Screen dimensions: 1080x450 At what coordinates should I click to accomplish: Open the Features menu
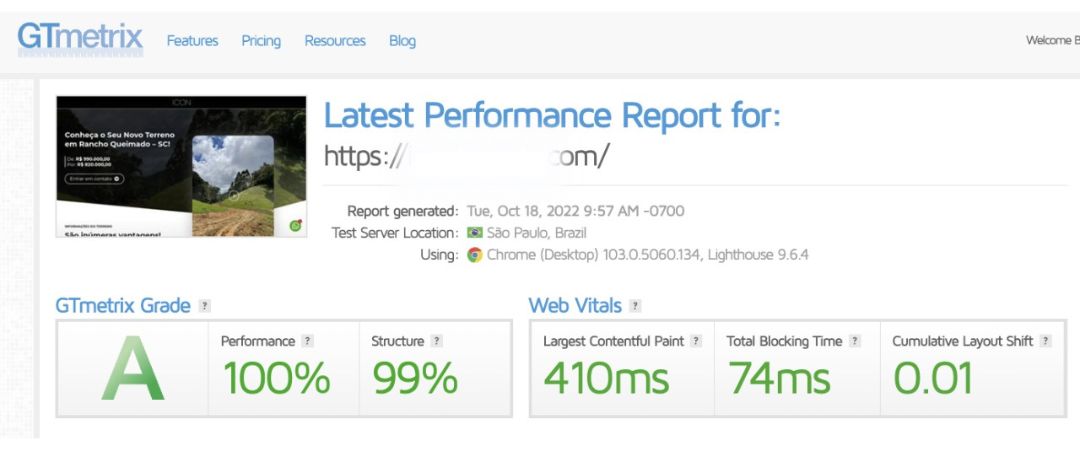pyautogui.click(x=192, y=41)
